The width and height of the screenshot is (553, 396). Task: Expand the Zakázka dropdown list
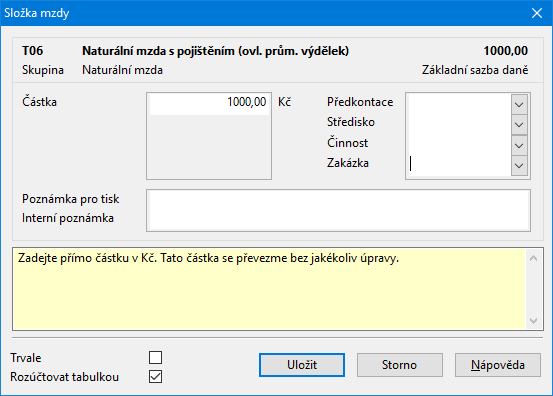coord(519,165)
